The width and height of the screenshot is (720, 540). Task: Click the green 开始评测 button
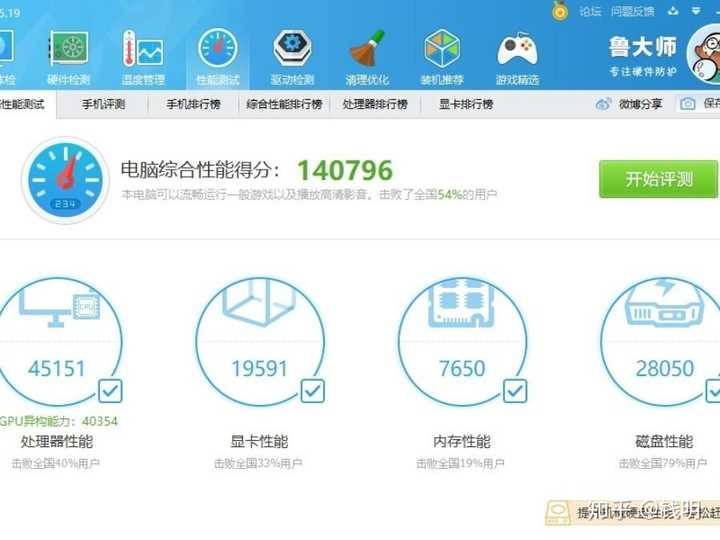click(x=658, y=179)
